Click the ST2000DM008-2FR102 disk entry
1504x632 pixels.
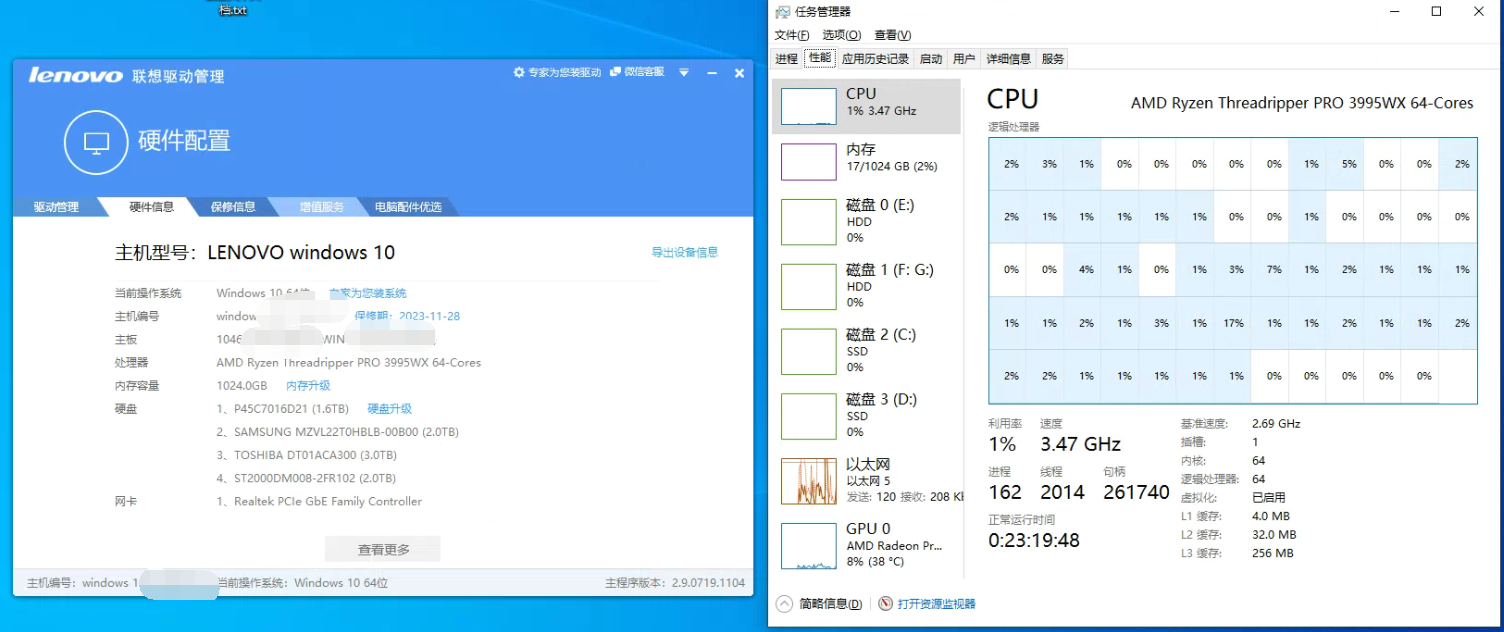pyautogui.click(x=306, y=478)
